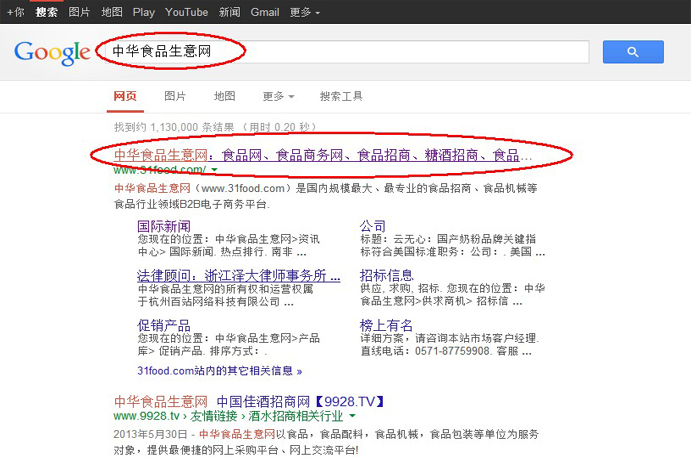Click the blue magnifier search button

[x=632, y=52]
